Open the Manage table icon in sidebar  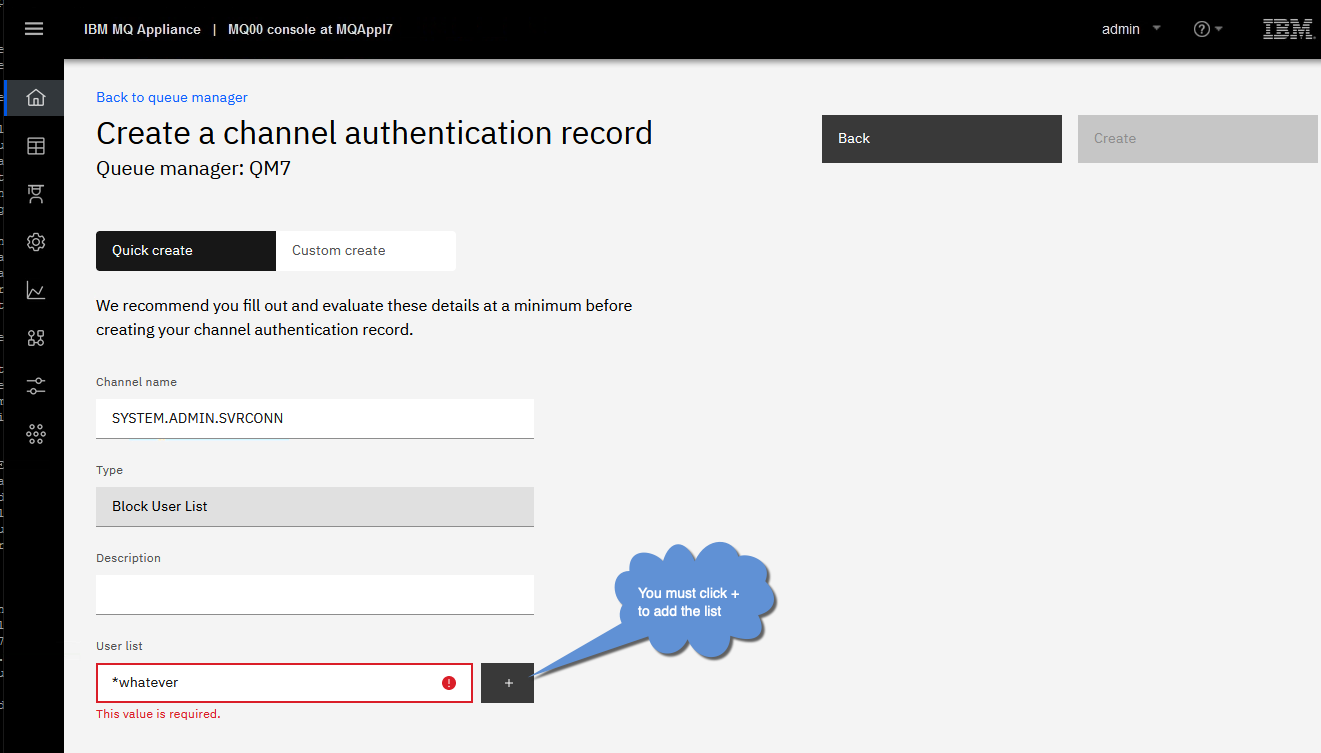[36, 146]
